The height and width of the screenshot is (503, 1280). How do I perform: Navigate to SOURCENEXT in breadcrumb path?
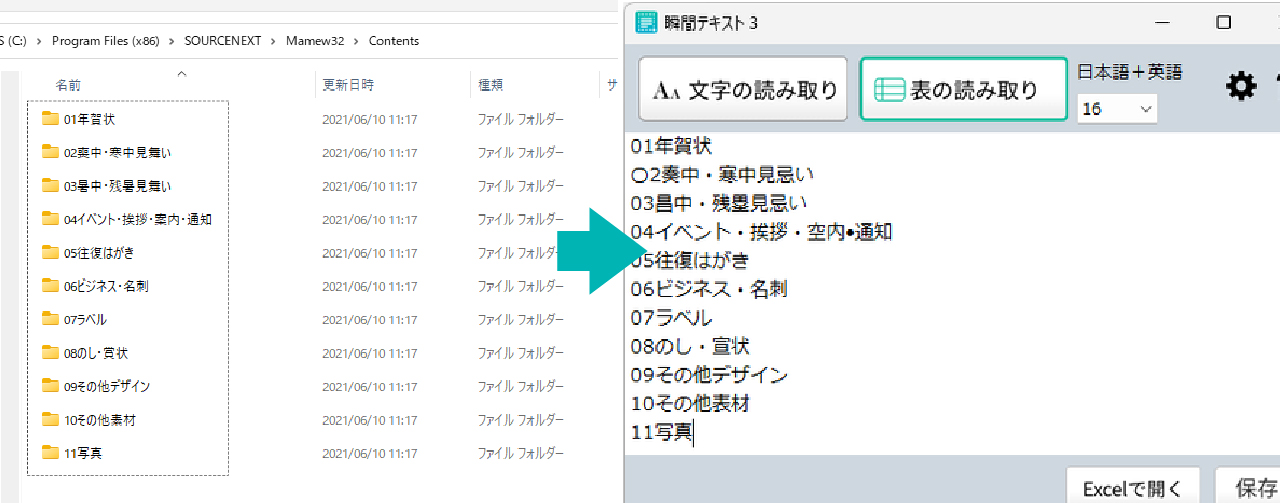(221, 41)
